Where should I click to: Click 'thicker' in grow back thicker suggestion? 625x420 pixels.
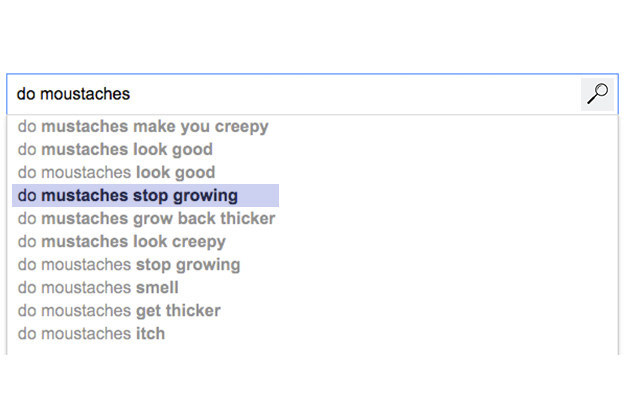(x=248, y=218)
